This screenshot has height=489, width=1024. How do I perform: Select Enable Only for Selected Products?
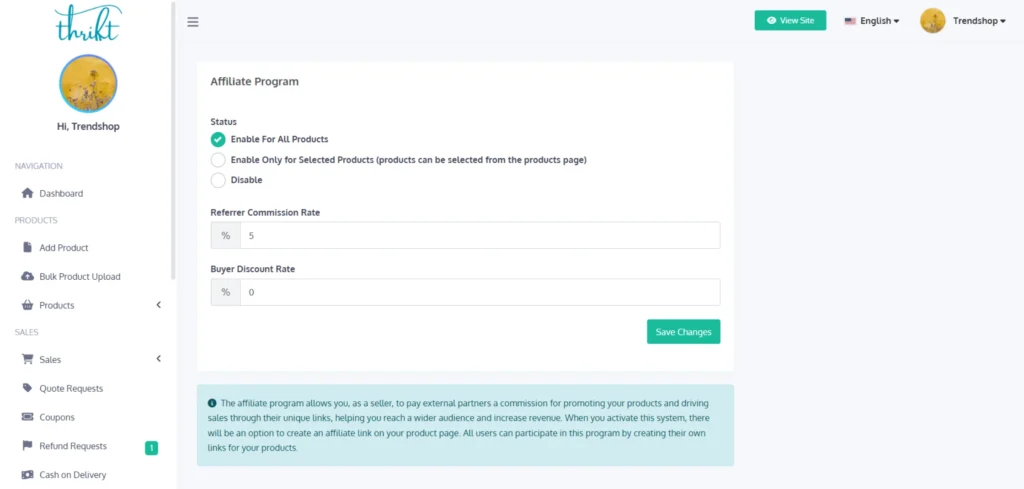tap(218, 160)
